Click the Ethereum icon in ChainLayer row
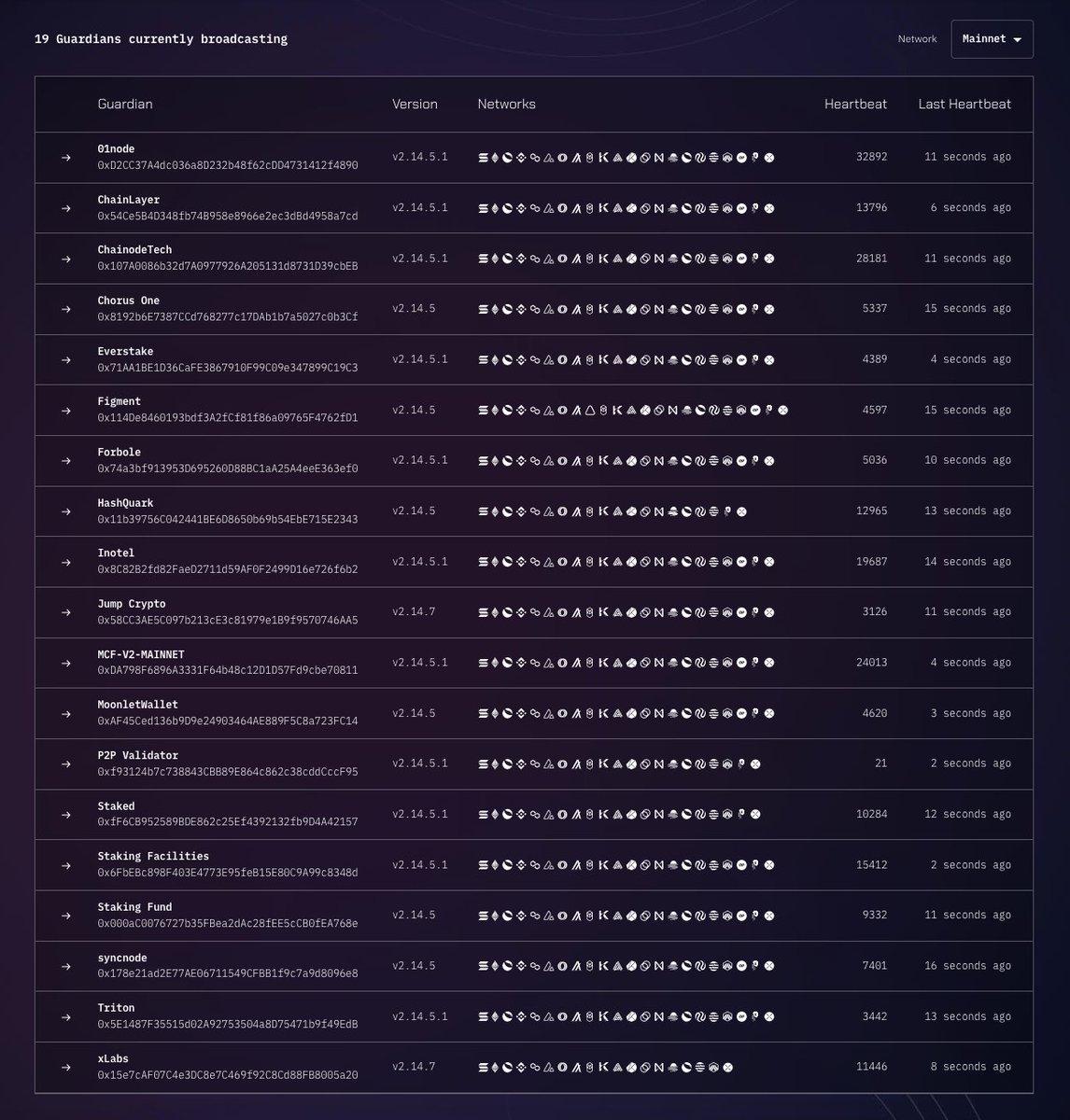 coord(496,208)
